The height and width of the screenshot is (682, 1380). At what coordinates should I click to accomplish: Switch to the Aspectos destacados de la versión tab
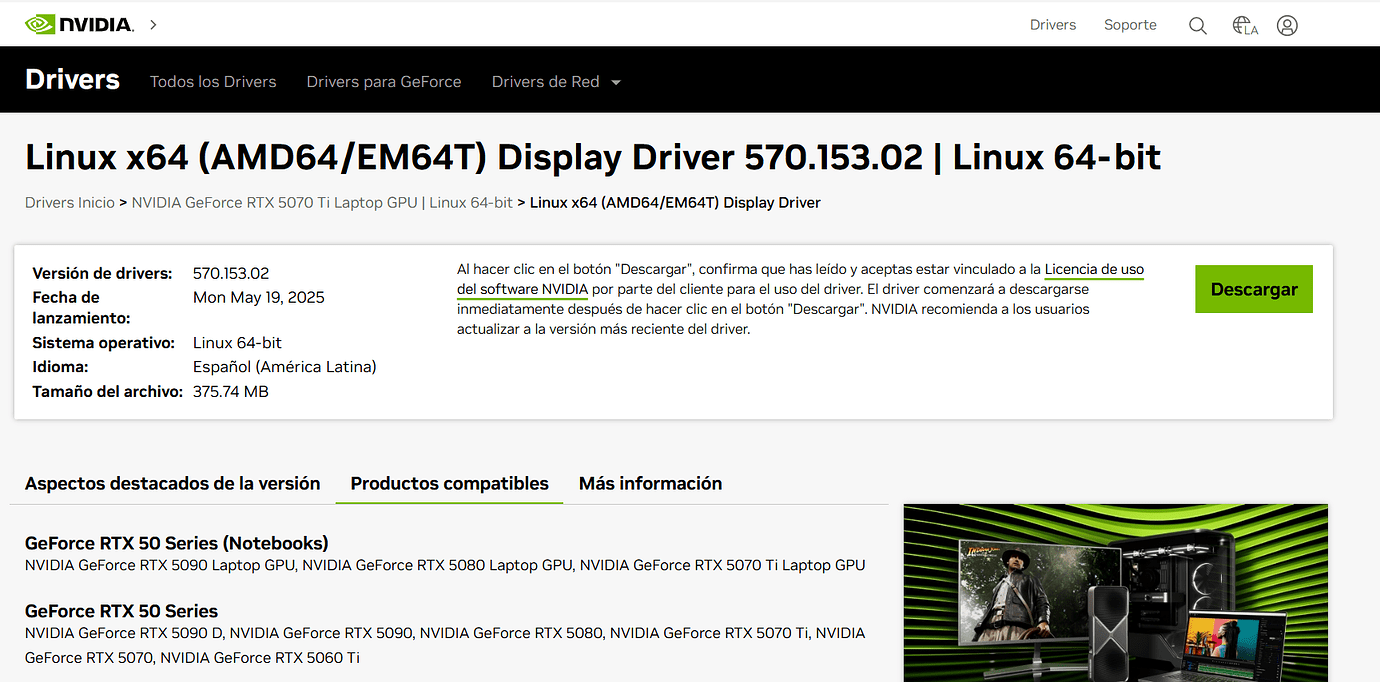click(x=172, y=483)
